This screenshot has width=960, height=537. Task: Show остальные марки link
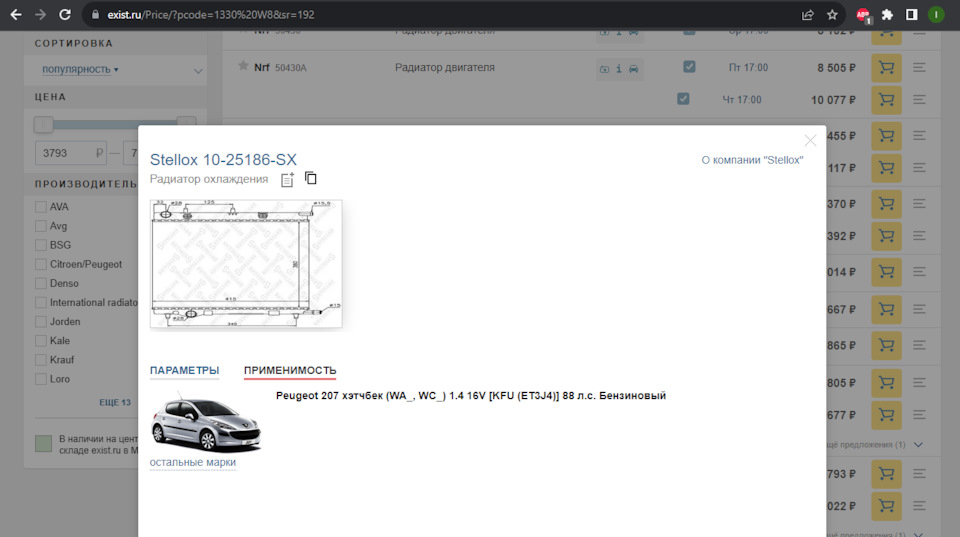193,462
